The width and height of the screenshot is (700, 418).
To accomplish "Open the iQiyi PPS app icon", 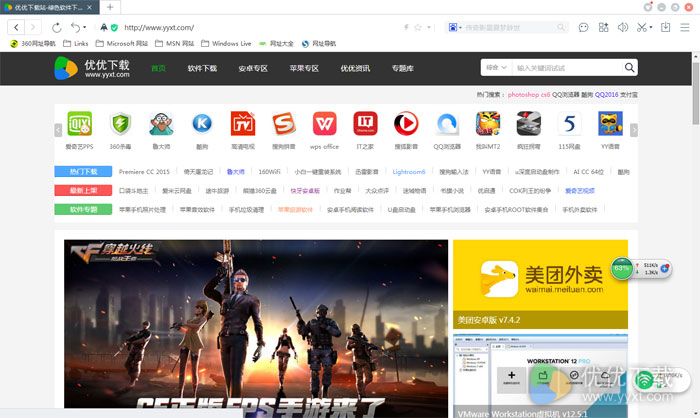I will point(79,124).
